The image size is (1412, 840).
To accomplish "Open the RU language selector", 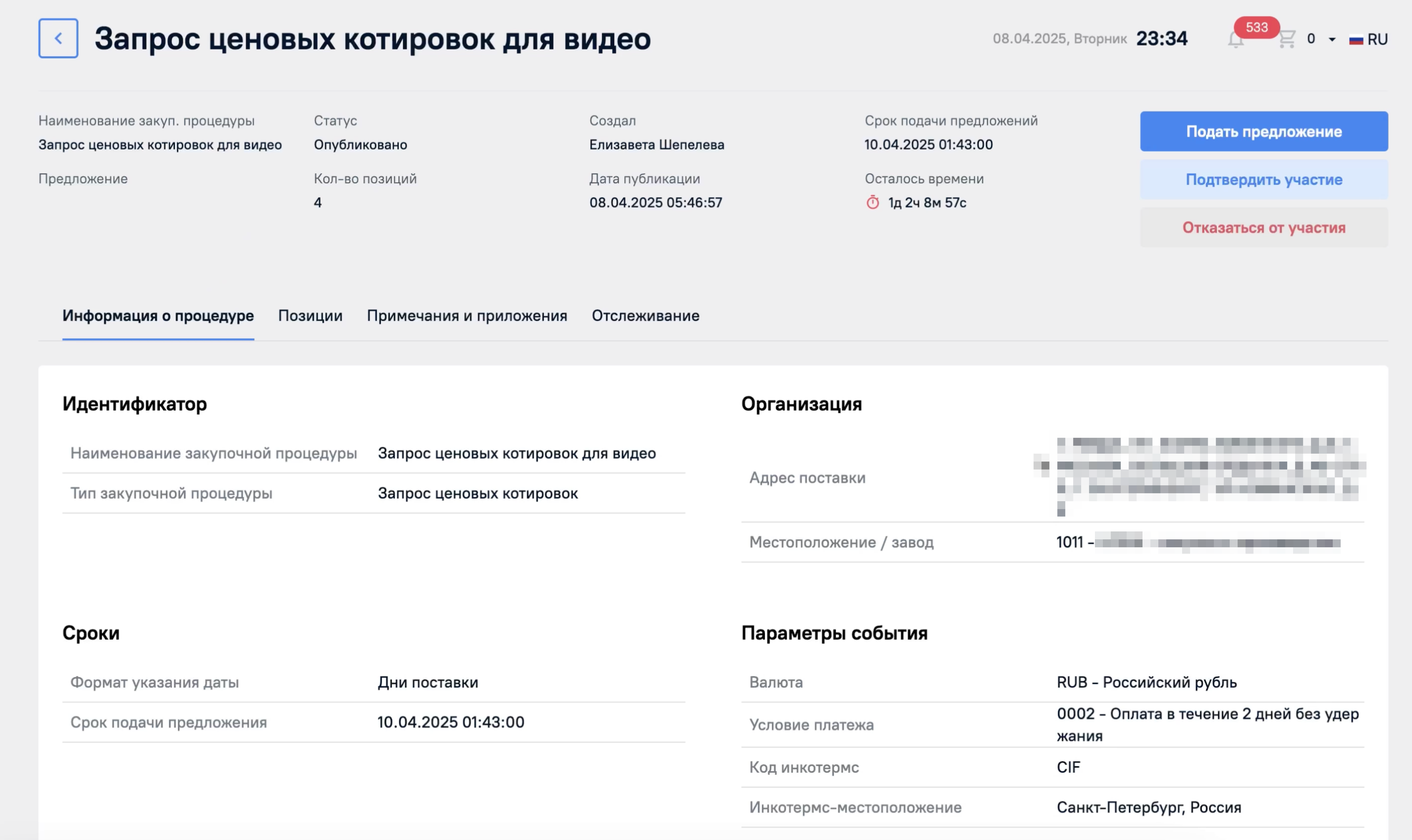I will point(1377,40).
